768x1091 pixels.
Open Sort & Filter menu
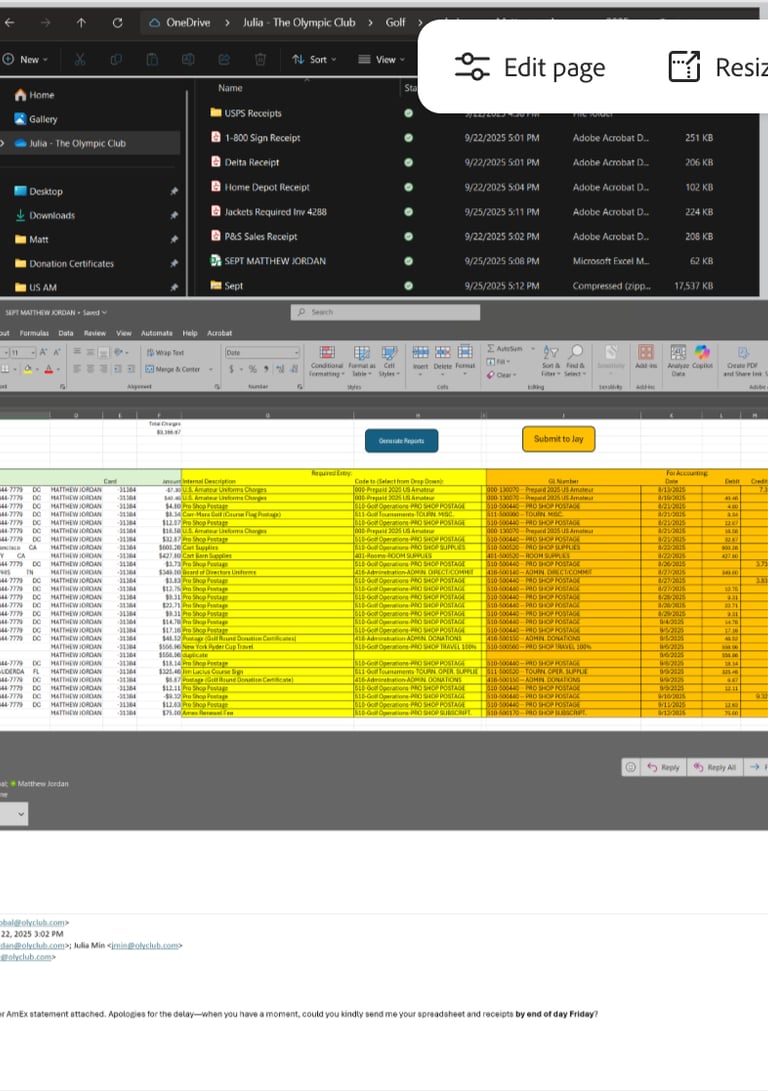click(x=550, y=360)
